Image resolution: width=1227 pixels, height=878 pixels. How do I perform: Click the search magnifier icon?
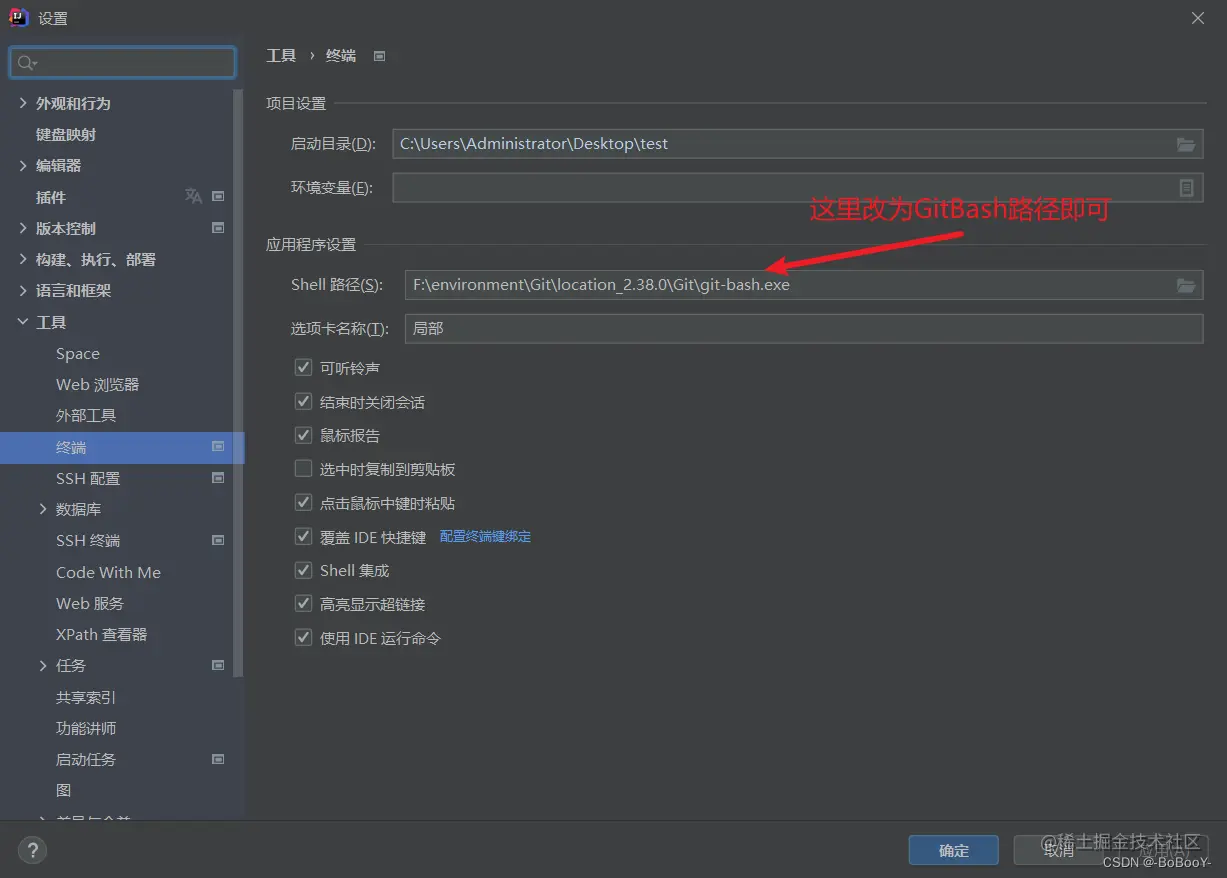tap(26, 63)
